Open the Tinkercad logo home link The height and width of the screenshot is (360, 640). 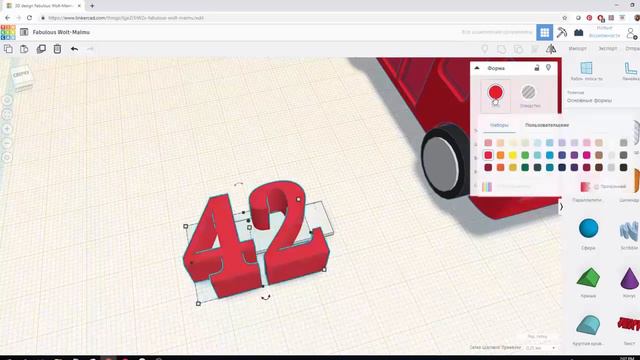pos(8,32)
